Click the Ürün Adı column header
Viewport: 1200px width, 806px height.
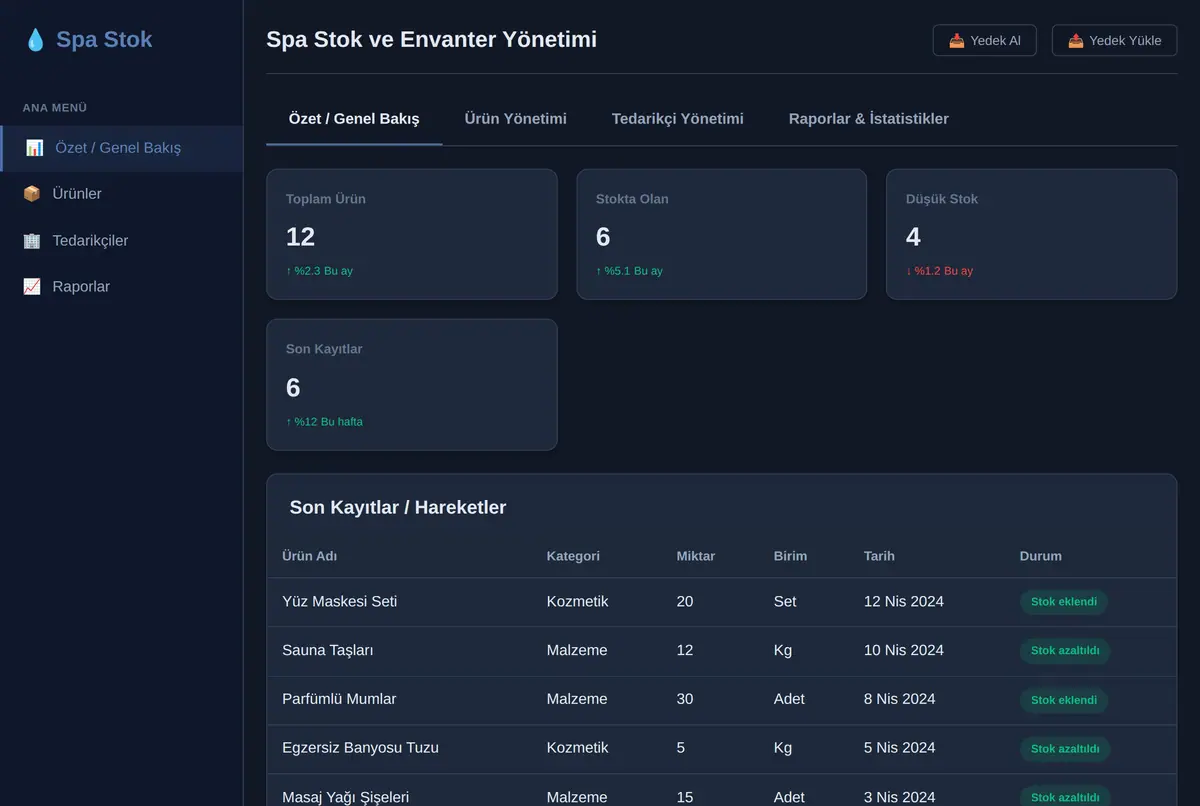[x=310, y=556]
